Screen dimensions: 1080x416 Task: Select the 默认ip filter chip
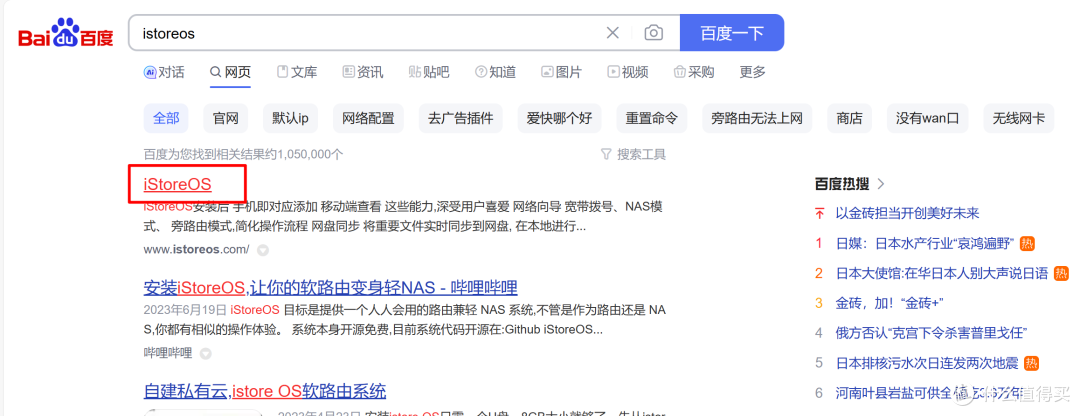pos(291,118)
